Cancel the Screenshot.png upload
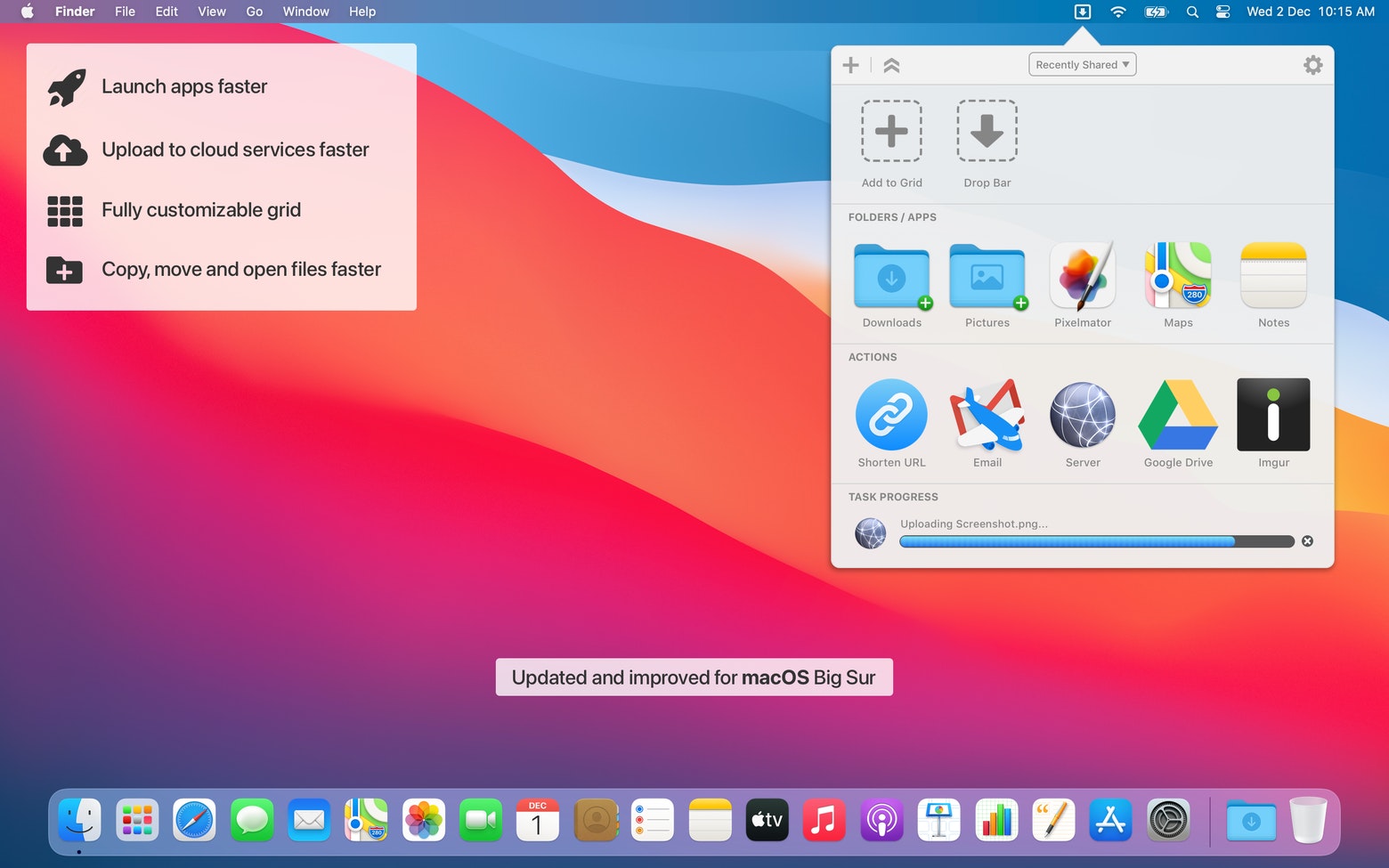The image size is (1389, 868). pos(1306,540)
